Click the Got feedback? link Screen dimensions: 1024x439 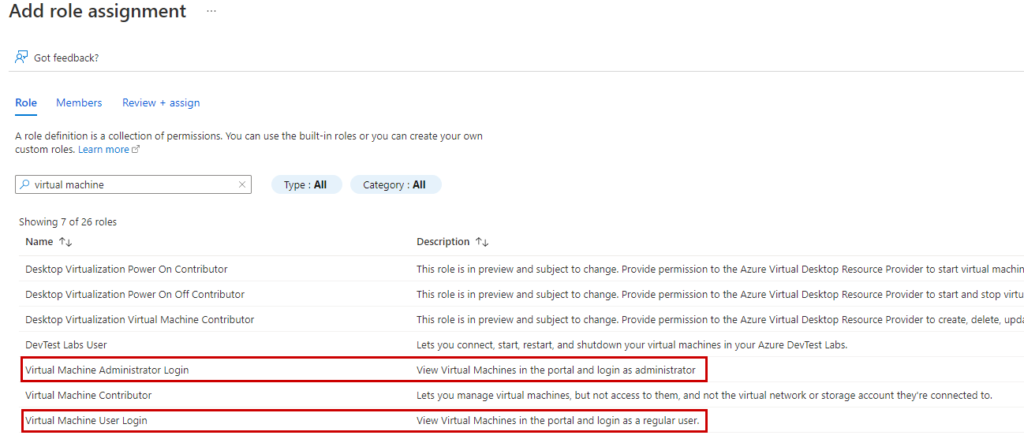click(x=66, y=58)
